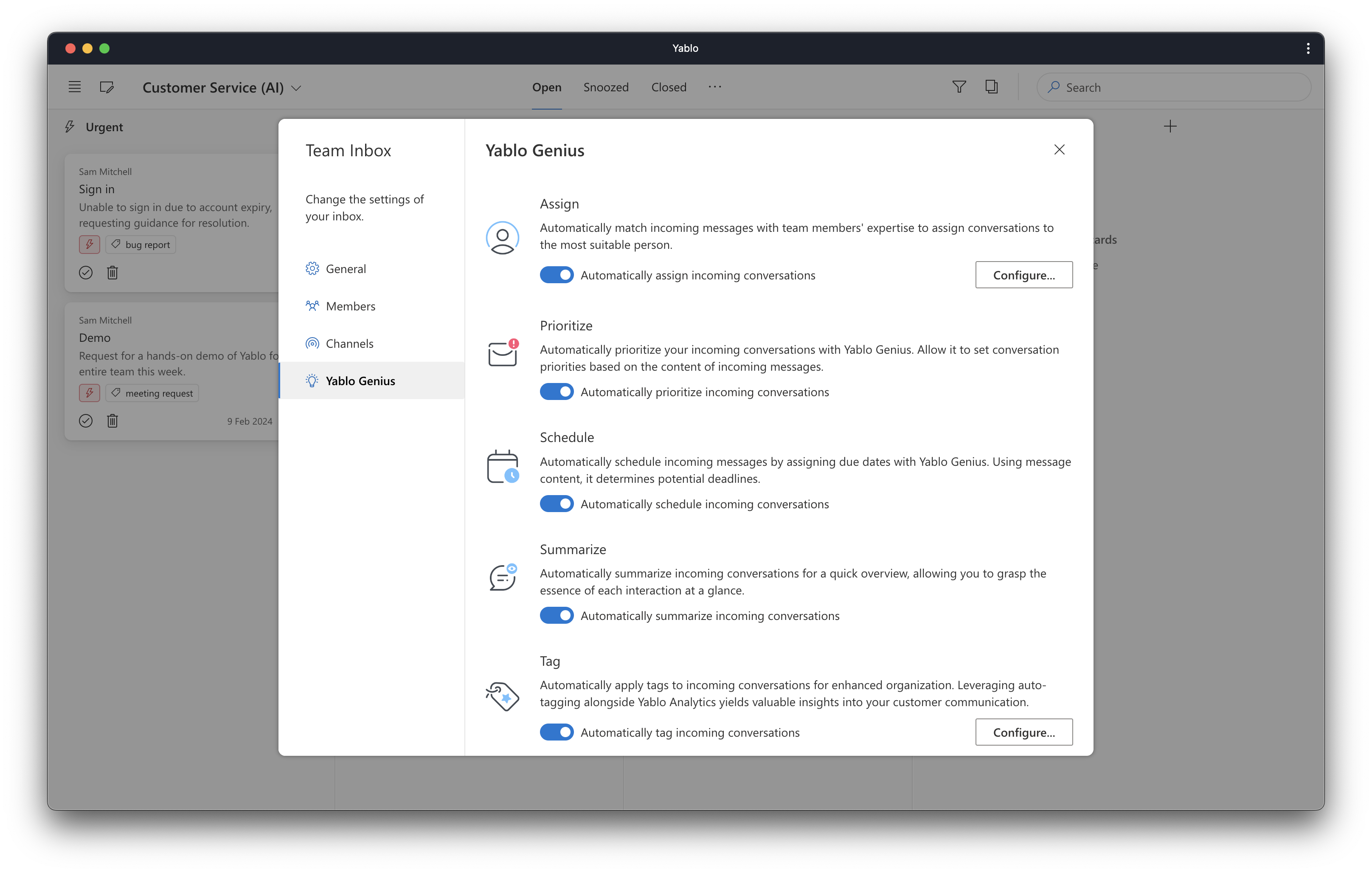Open the vertical three-dot window menu
Image resolution: width=1372 pixels, height=873 pixels.
tap(1308, 48)
